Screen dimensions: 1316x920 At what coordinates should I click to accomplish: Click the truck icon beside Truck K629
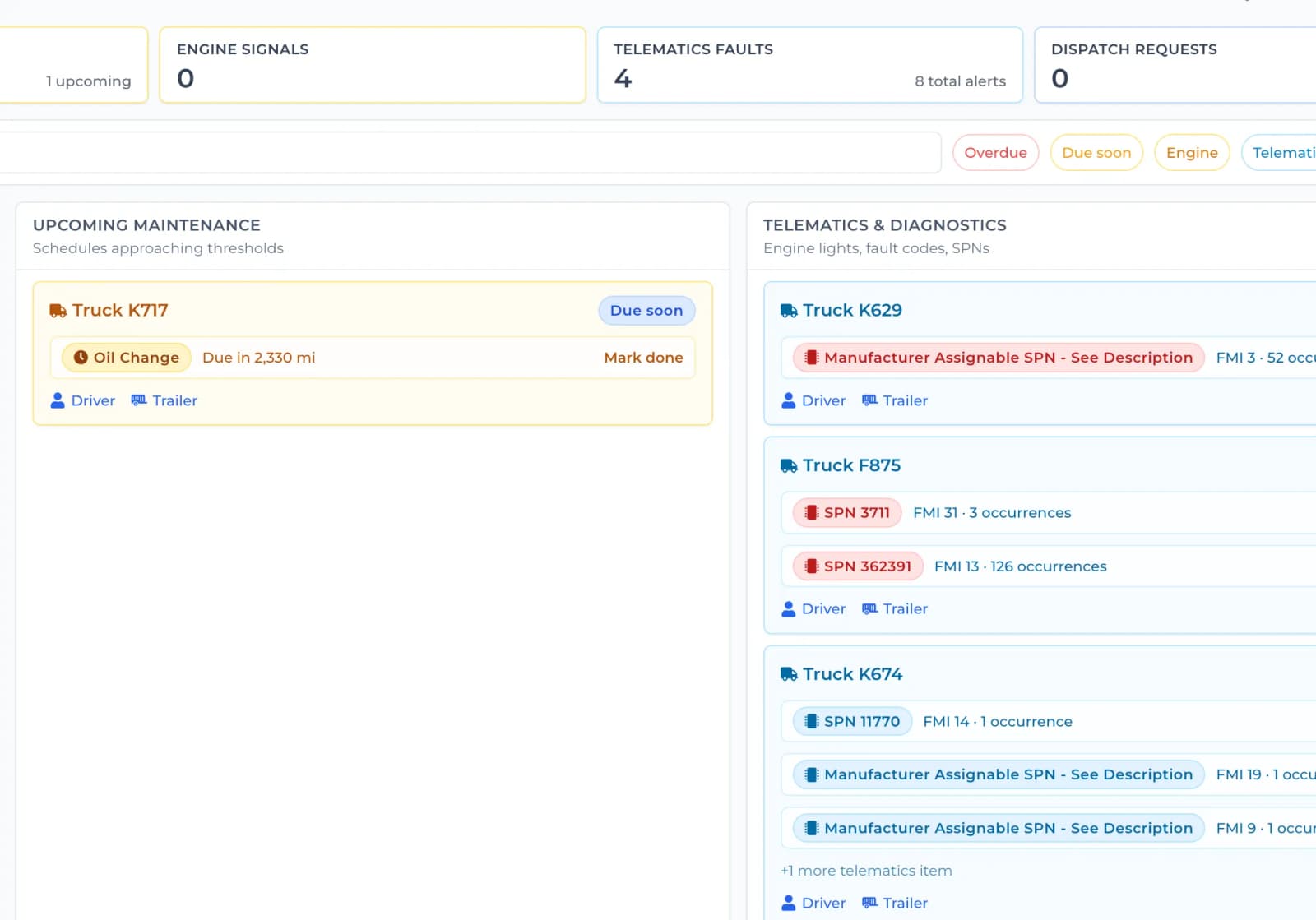tap(786, 310)
